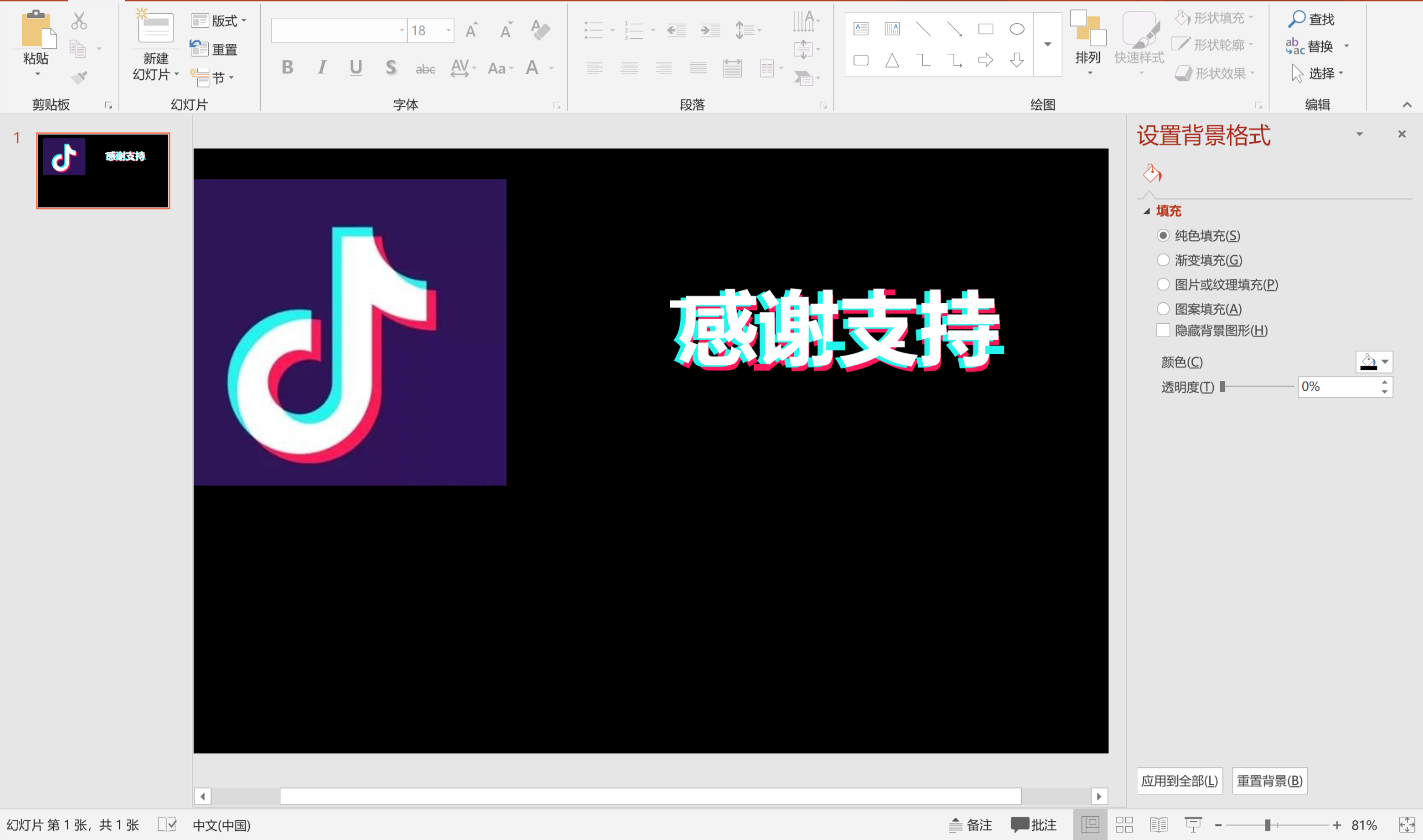The height and width of the screenshot is (840, 1423).
Task: Click the Transparency 透明度 slider
Action: pos(1257,386)
